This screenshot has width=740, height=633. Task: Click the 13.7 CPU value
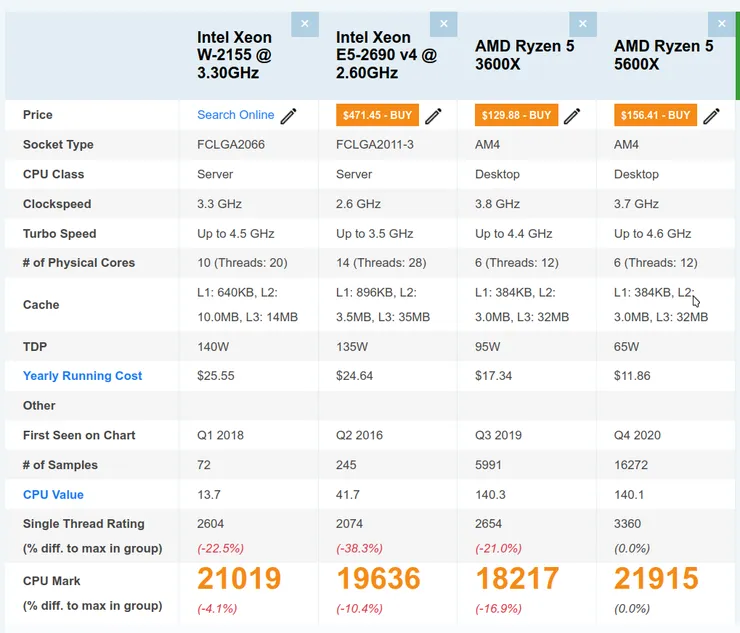click(209, 495)
